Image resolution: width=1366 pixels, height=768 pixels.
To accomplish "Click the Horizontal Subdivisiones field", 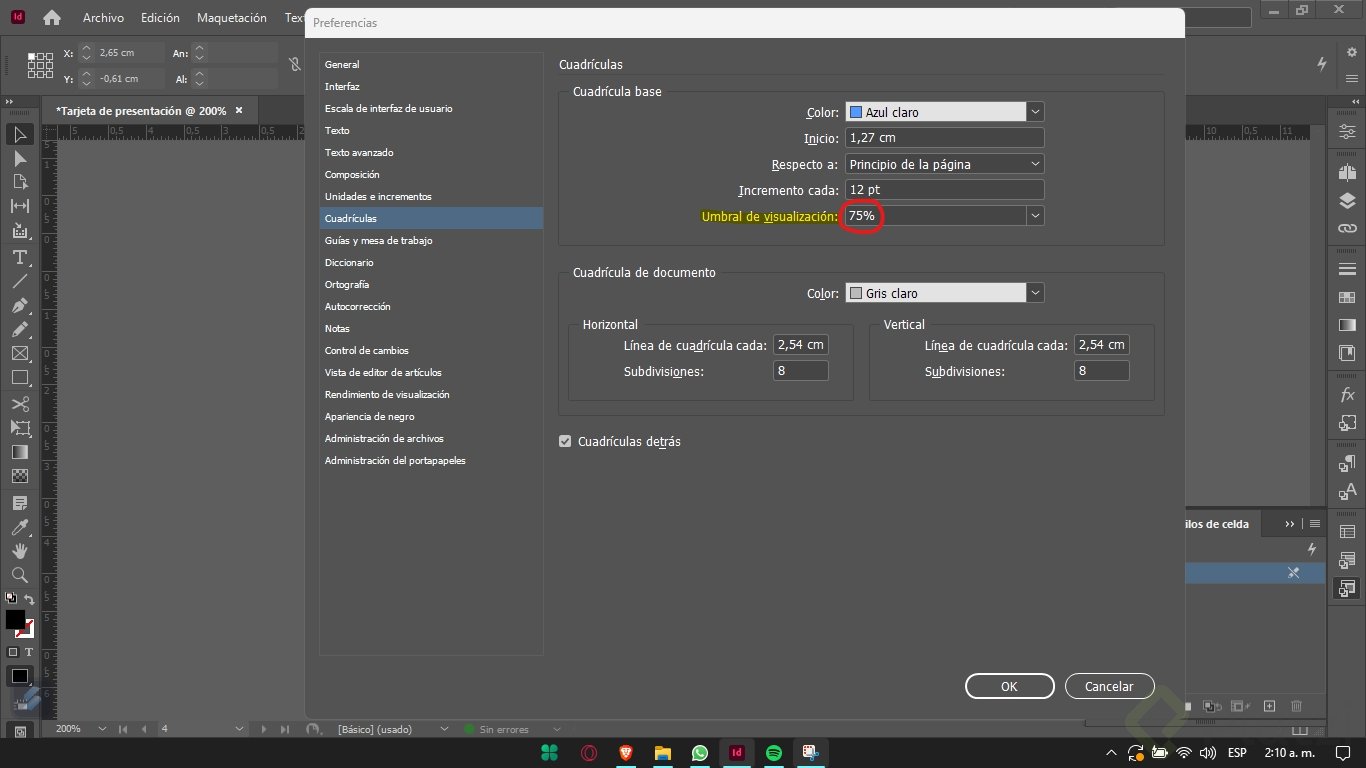I will (801, 370).
